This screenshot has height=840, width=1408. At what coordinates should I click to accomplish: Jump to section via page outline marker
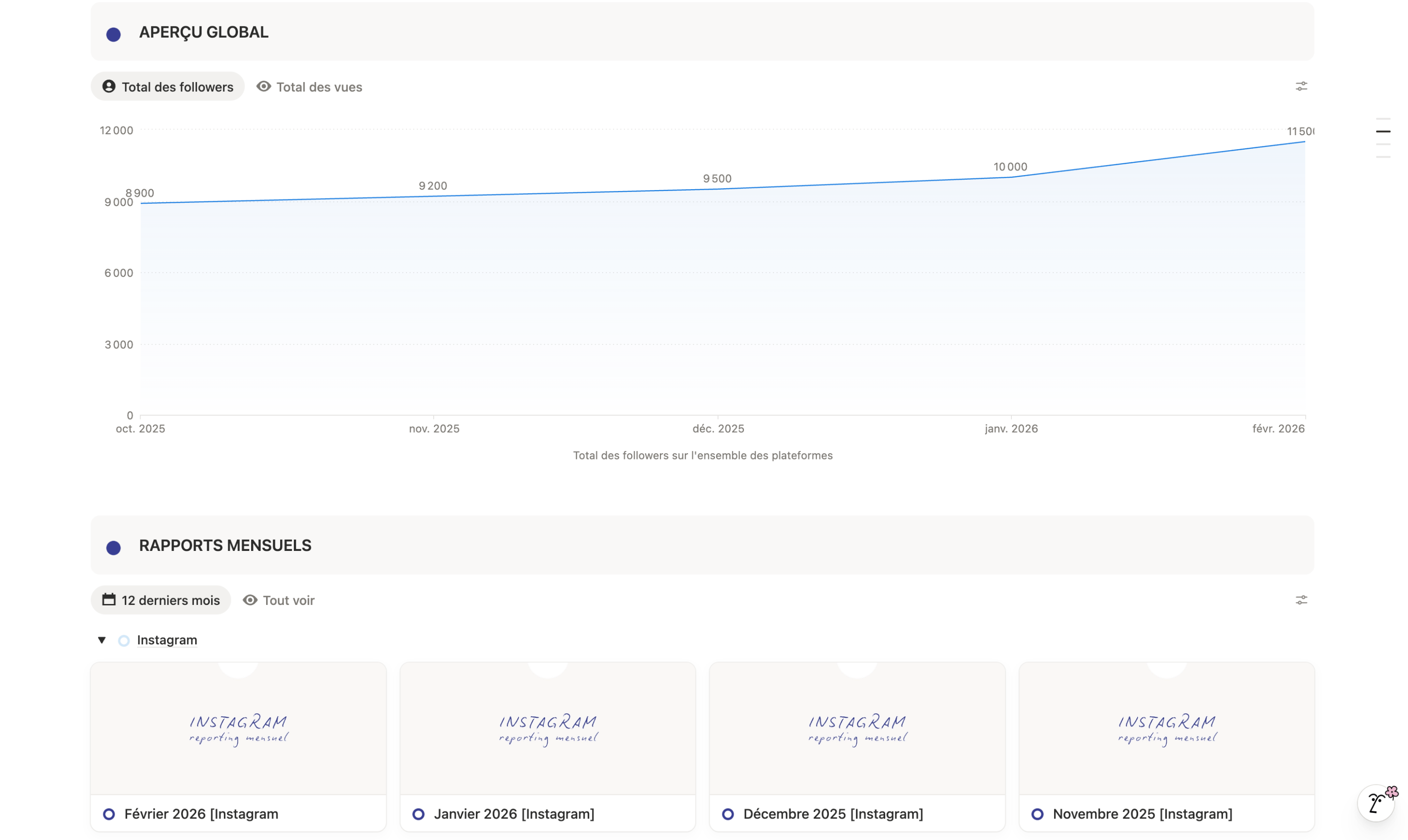pos(1383,131)
